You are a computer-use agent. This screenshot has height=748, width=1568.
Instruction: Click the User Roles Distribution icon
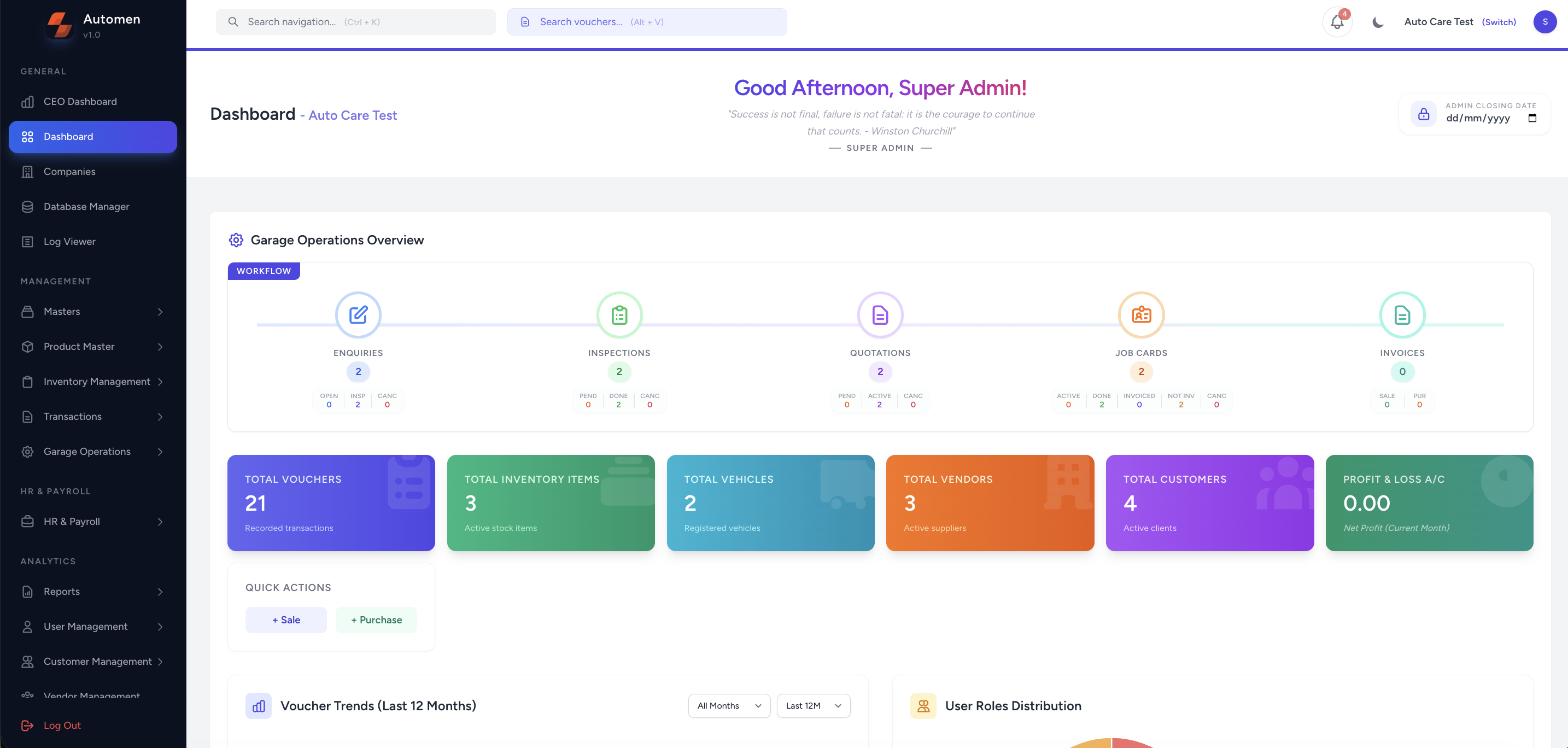click(x=923, y=706)
